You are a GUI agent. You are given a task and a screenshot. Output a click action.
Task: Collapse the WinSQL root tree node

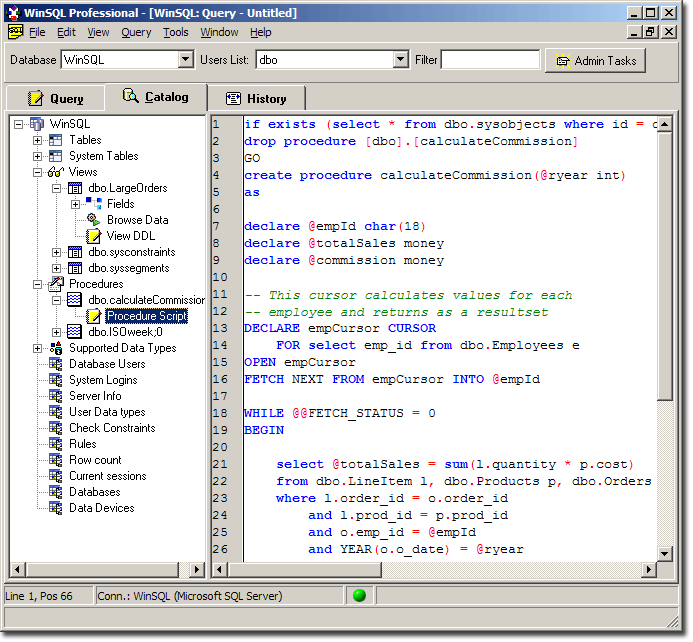point(18,125)
